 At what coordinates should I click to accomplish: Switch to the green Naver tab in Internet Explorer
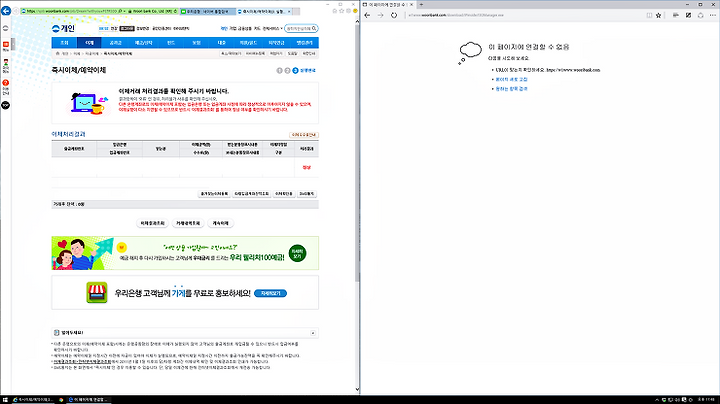pyautogui.click(x=208, y=11)
